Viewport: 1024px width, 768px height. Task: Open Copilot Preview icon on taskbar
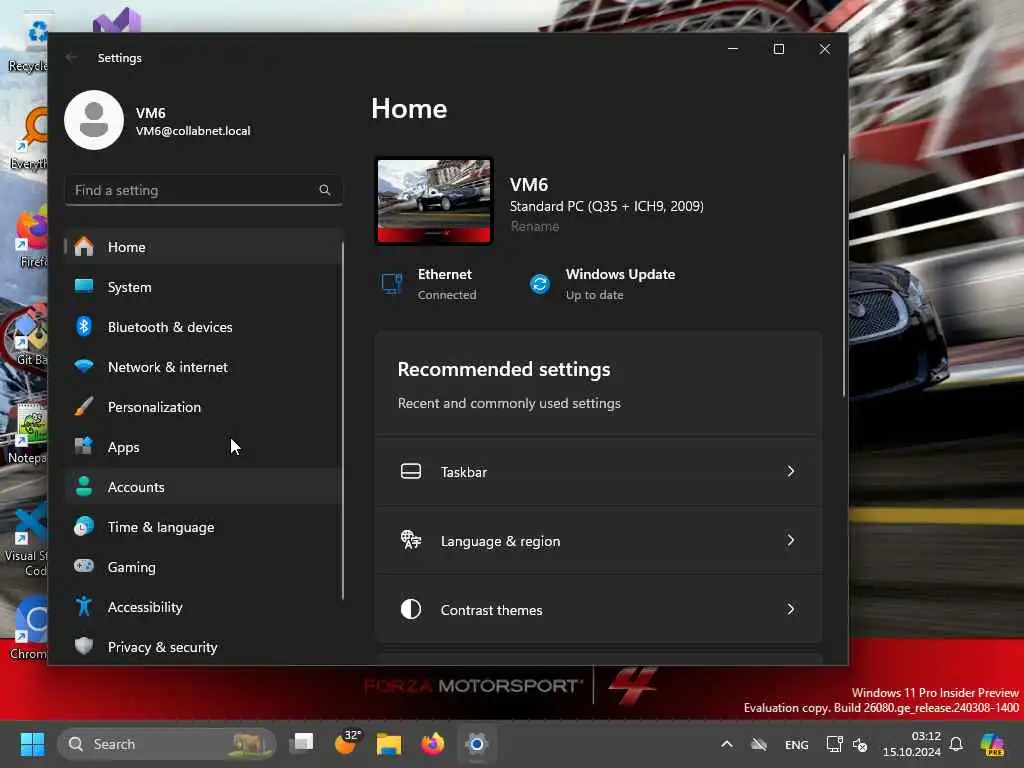[992, 744]
